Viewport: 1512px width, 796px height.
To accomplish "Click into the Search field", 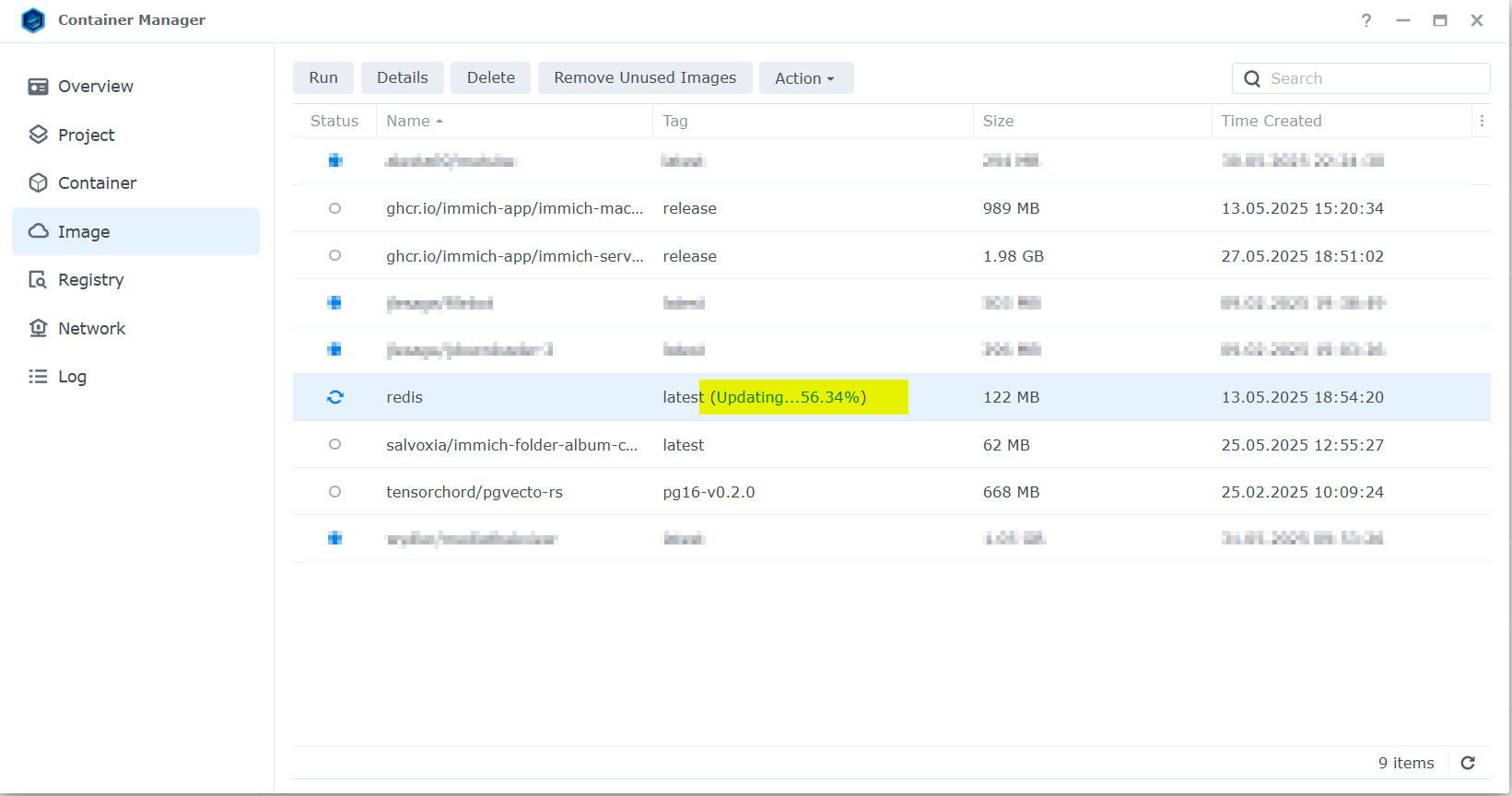I will (x=1361, y=78).
